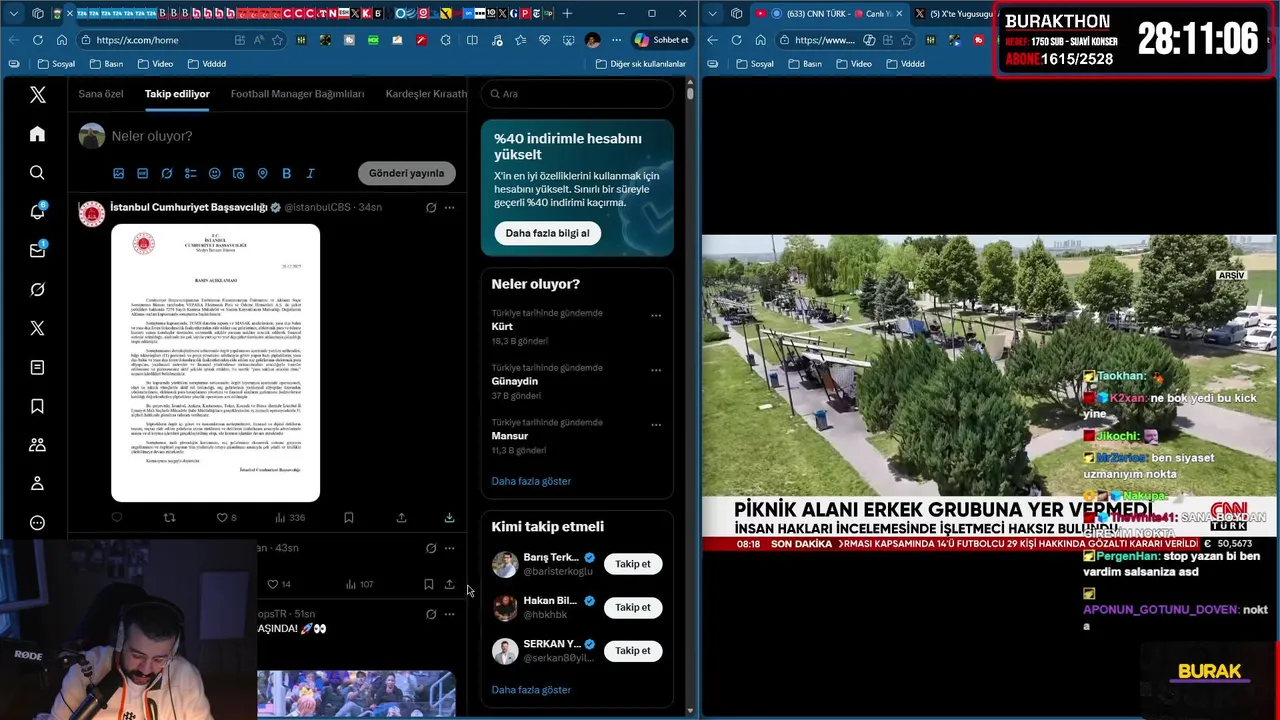Click the Ara search box on X
The width and height of the screenshot is (1280, 720).
(x=577, y=94)
